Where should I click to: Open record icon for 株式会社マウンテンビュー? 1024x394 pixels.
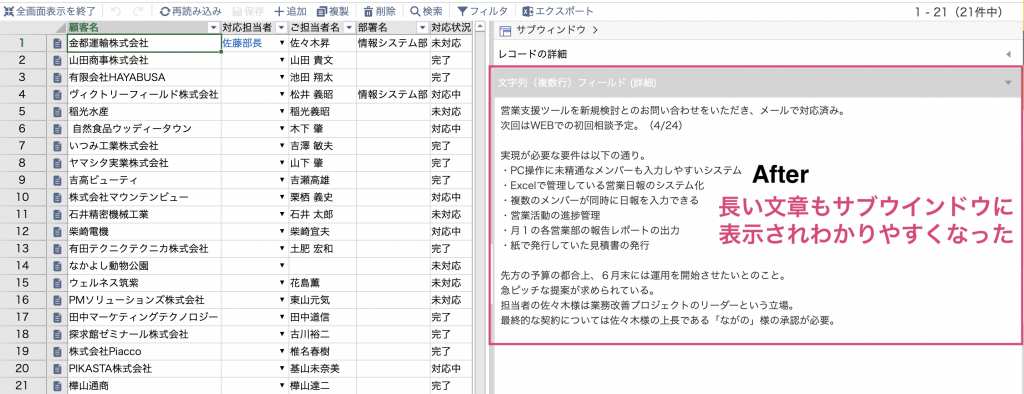pyautogui.click(x=57, y=197)
